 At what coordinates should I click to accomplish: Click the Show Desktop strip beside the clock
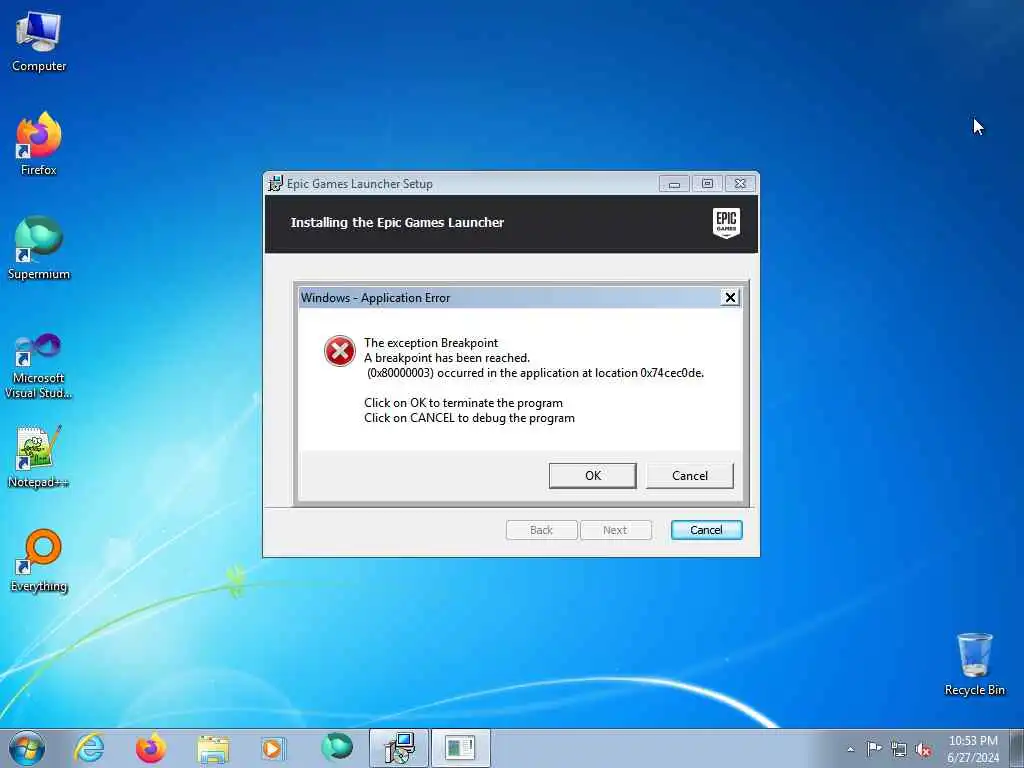pyautogui.click(x=1017, y=748)
